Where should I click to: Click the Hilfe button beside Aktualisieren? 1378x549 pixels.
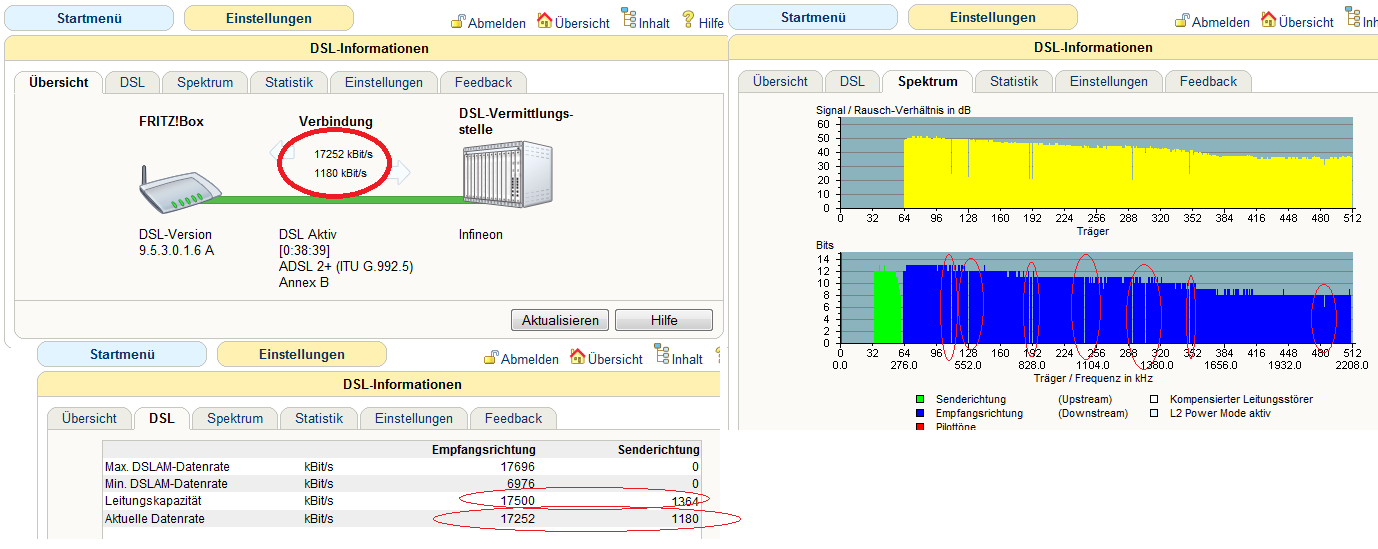tap(664, 320)
